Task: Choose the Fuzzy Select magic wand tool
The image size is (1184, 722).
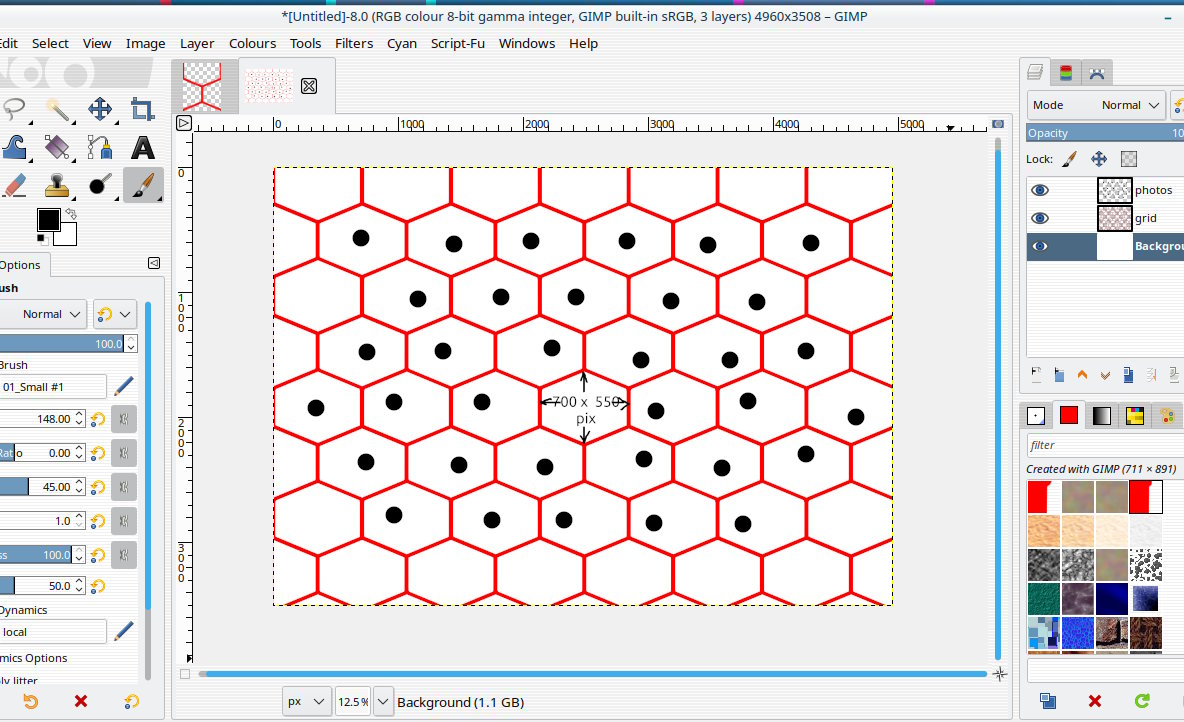Action: click(x=57, y=110)
